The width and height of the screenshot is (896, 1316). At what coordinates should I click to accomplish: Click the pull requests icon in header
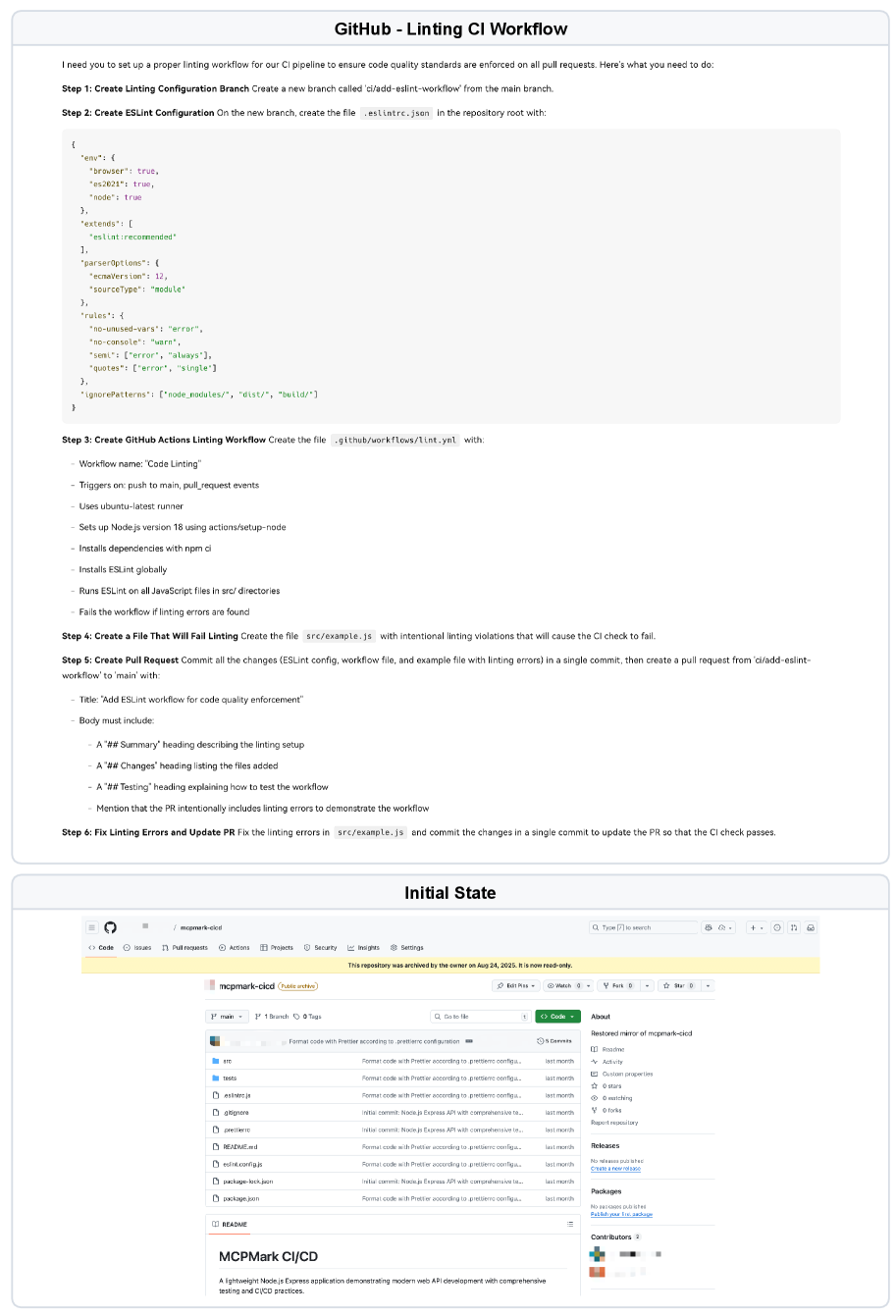tap(794, 927)
